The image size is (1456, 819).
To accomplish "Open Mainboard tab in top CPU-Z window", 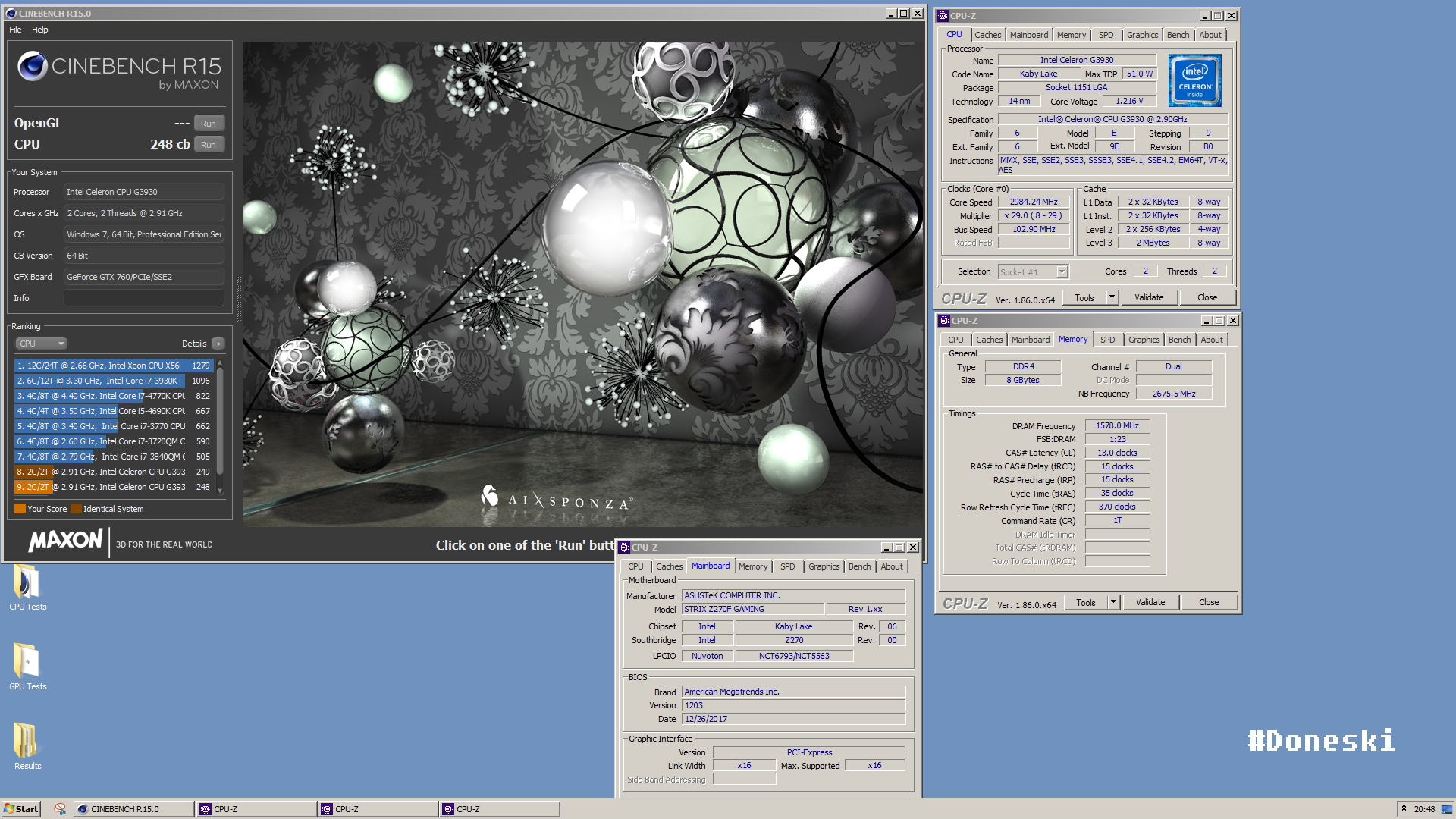I will [x=1028, y=35].
